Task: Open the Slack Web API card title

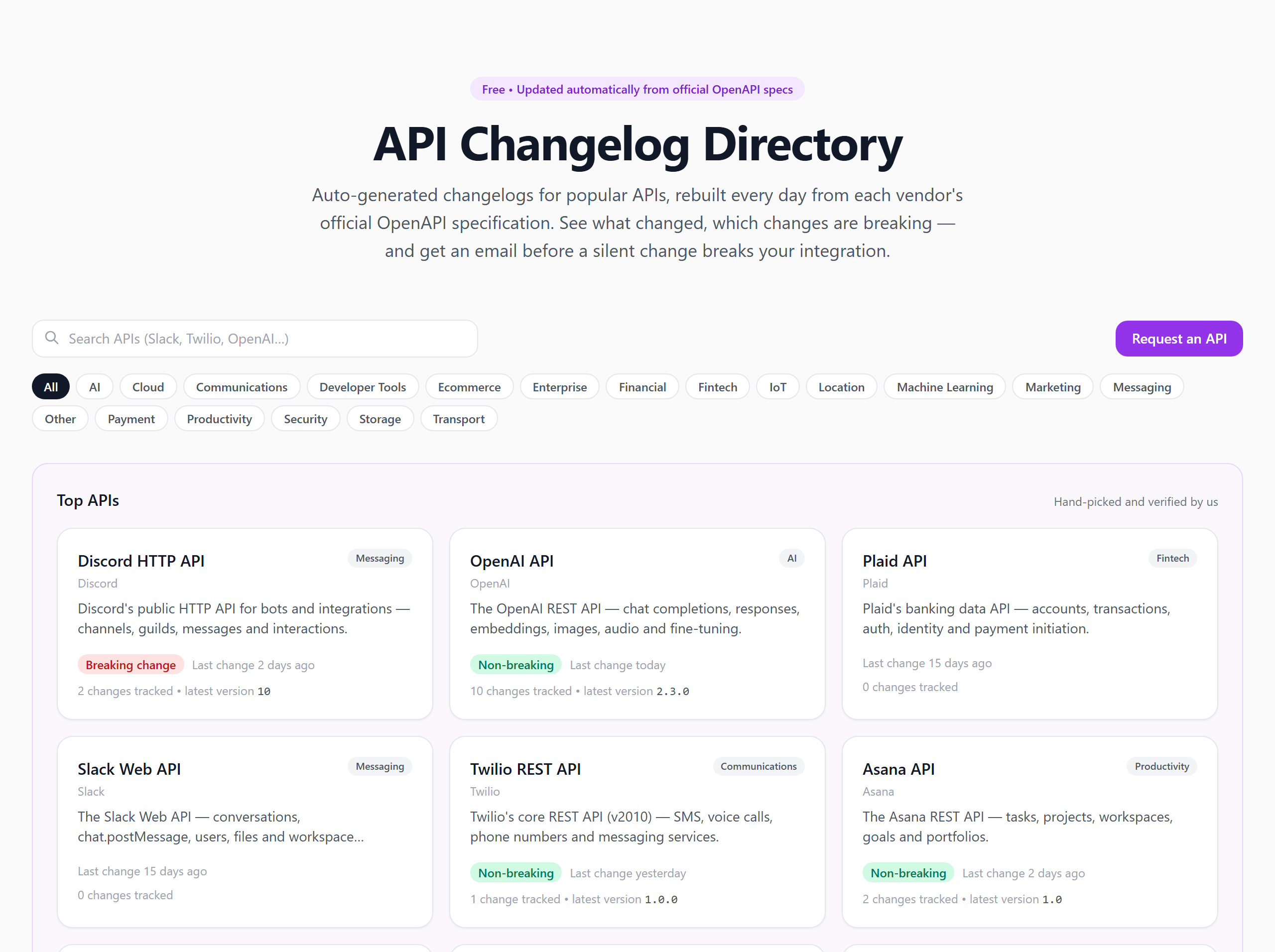Action: point(129,768)
